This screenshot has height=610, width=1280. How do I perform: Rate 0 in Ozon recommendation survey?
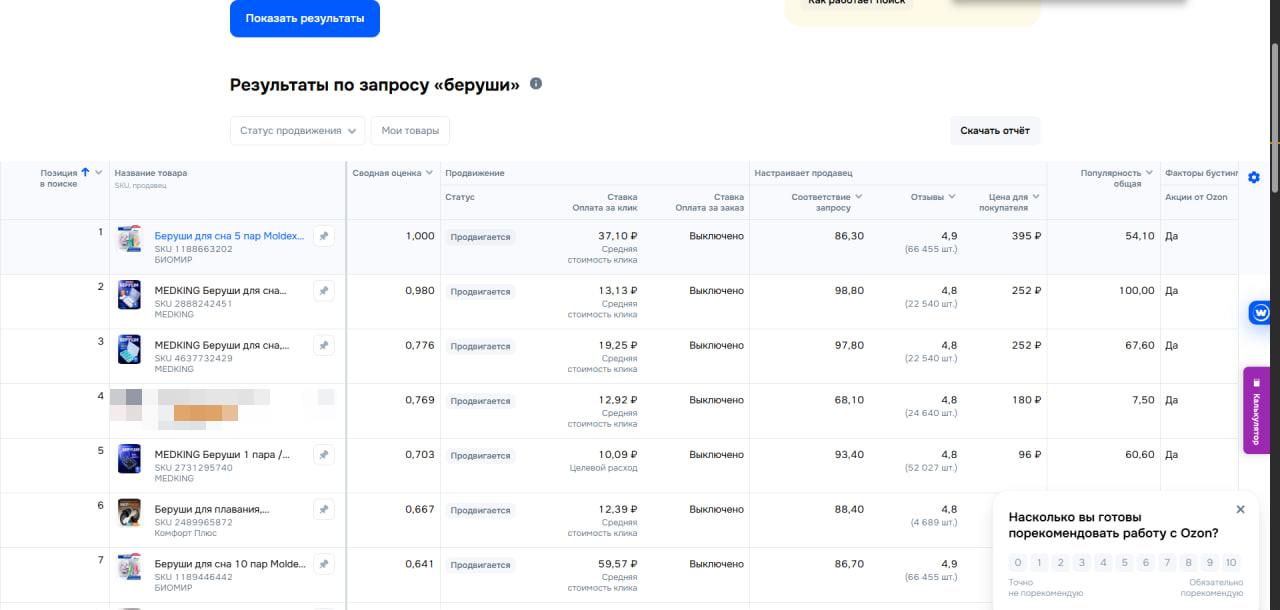coord(1018,563)
